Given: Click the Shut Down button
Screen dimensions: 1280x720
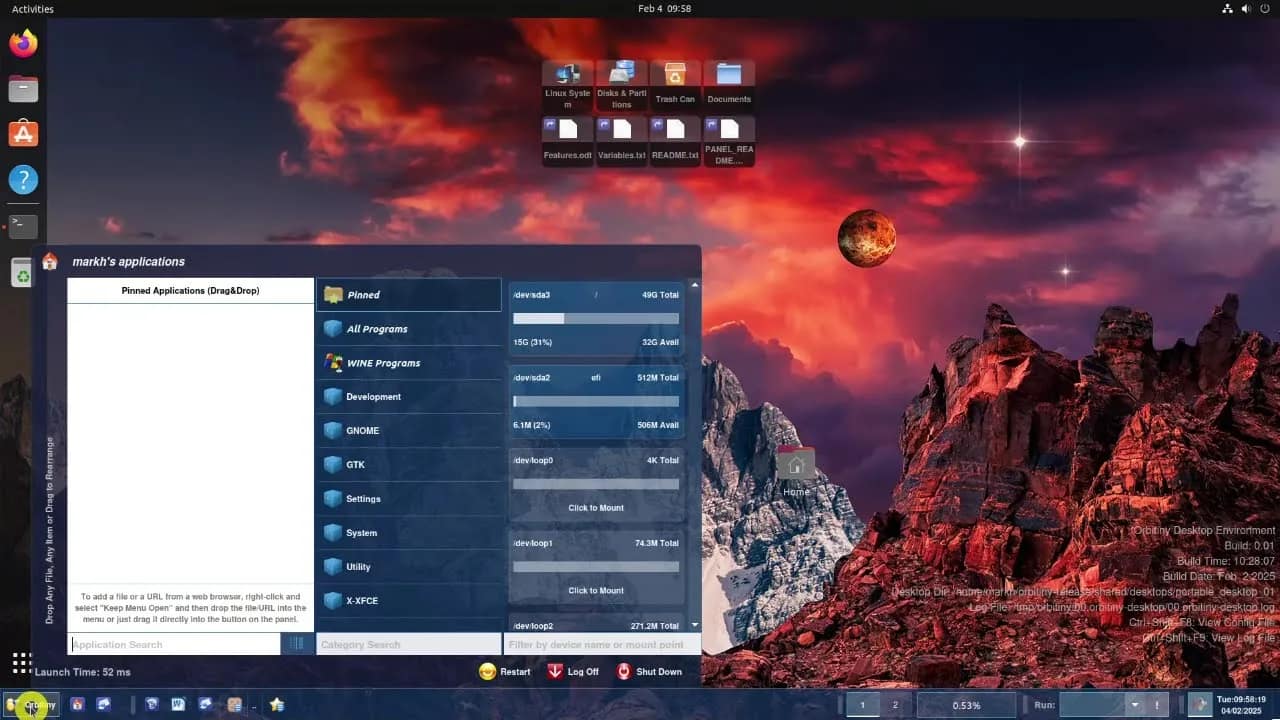Looking at the screenshot, I should point(649,672).
